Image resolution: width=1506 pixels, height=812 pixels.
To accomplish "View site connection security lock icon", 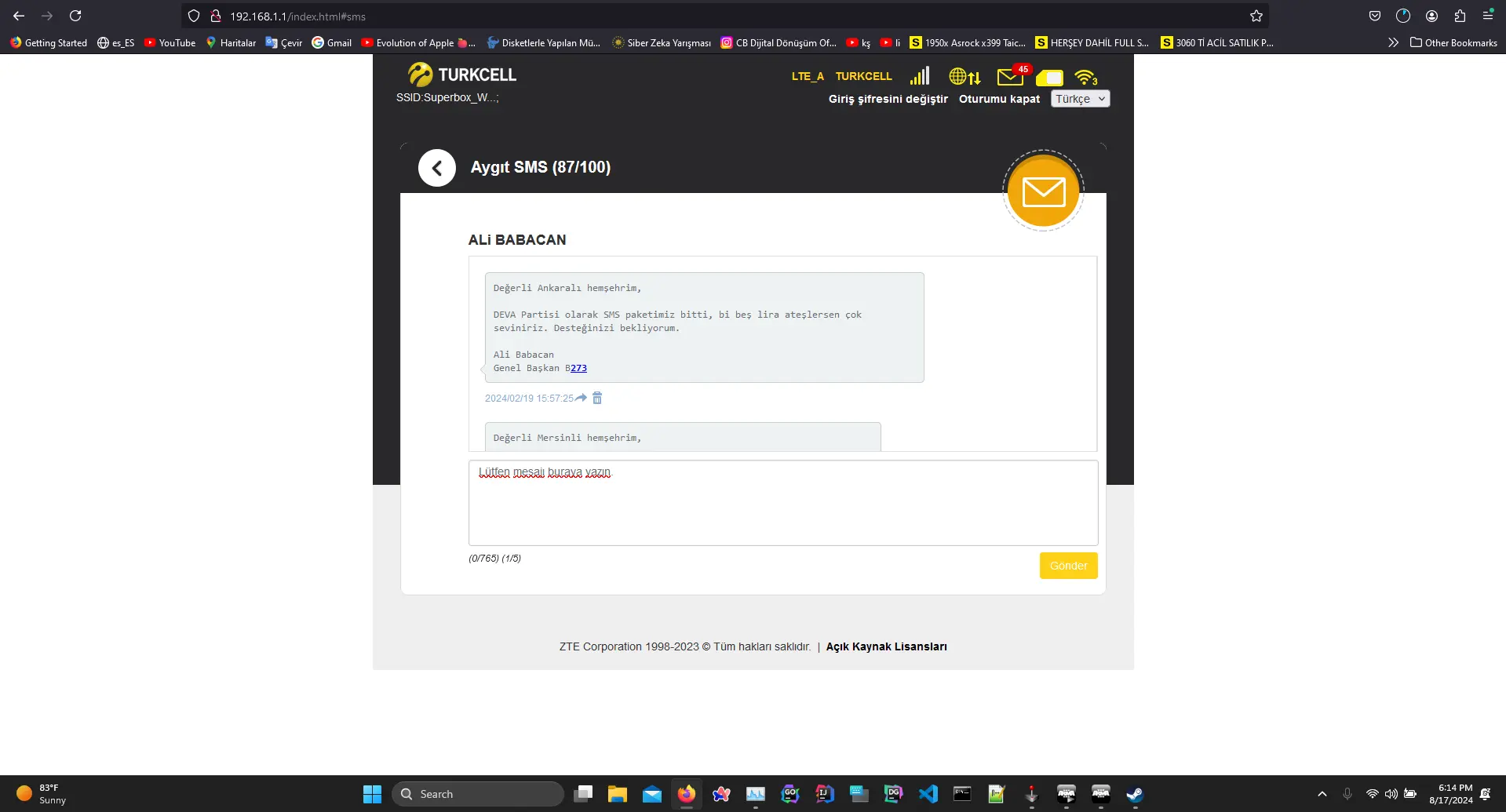I will tap(215, 16).
